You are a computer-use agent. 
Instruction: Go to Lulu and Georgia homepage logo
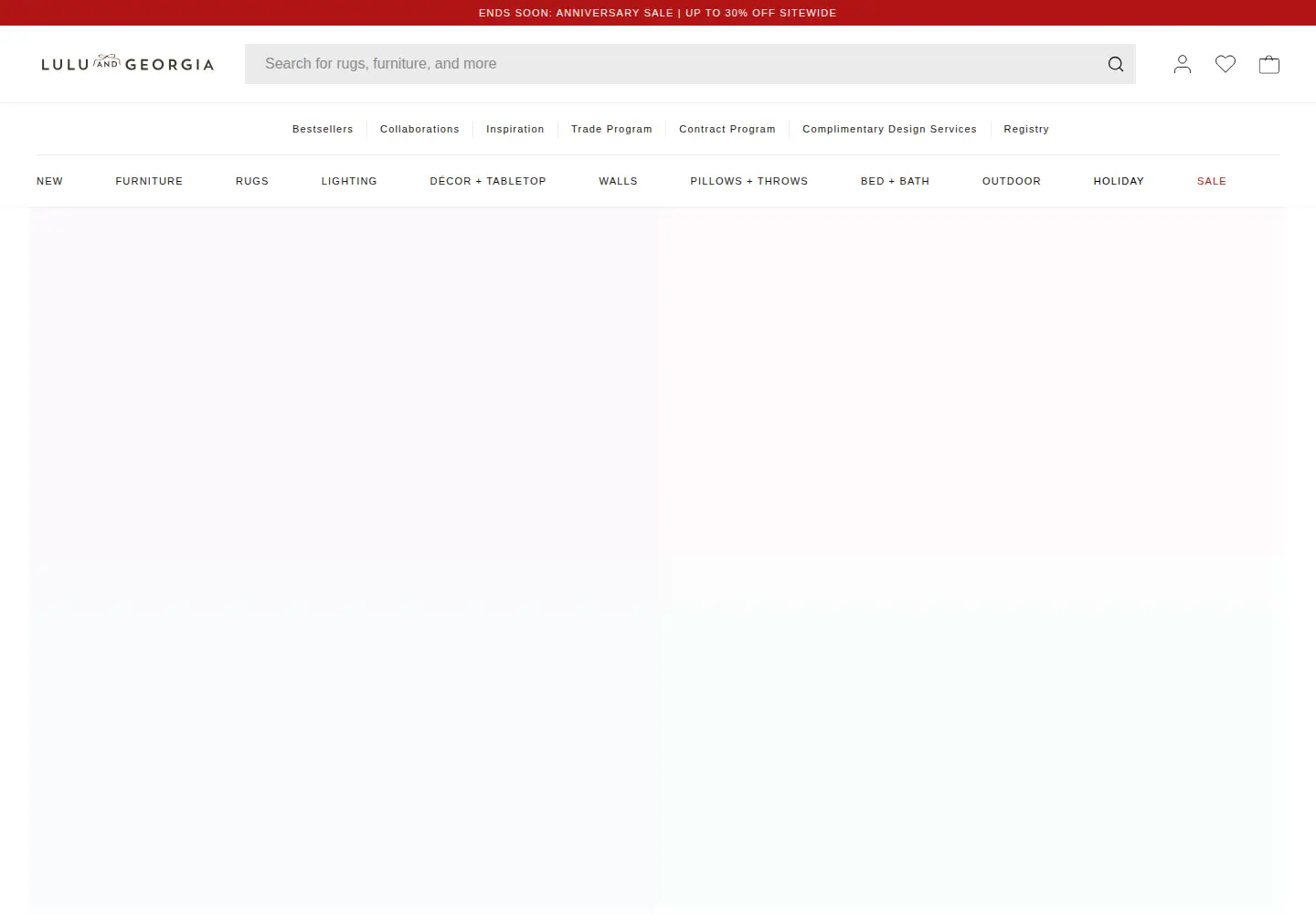(128, 64)
